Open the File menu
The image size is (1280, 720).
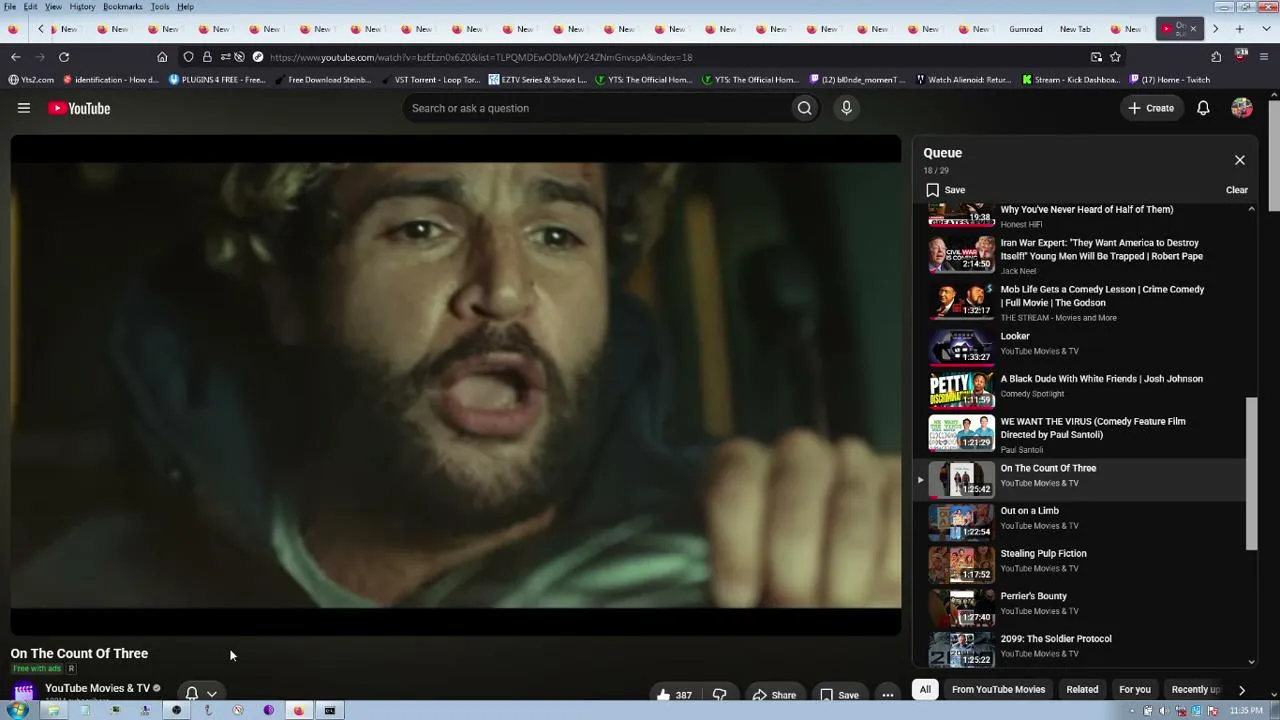[x=10, y=7]
